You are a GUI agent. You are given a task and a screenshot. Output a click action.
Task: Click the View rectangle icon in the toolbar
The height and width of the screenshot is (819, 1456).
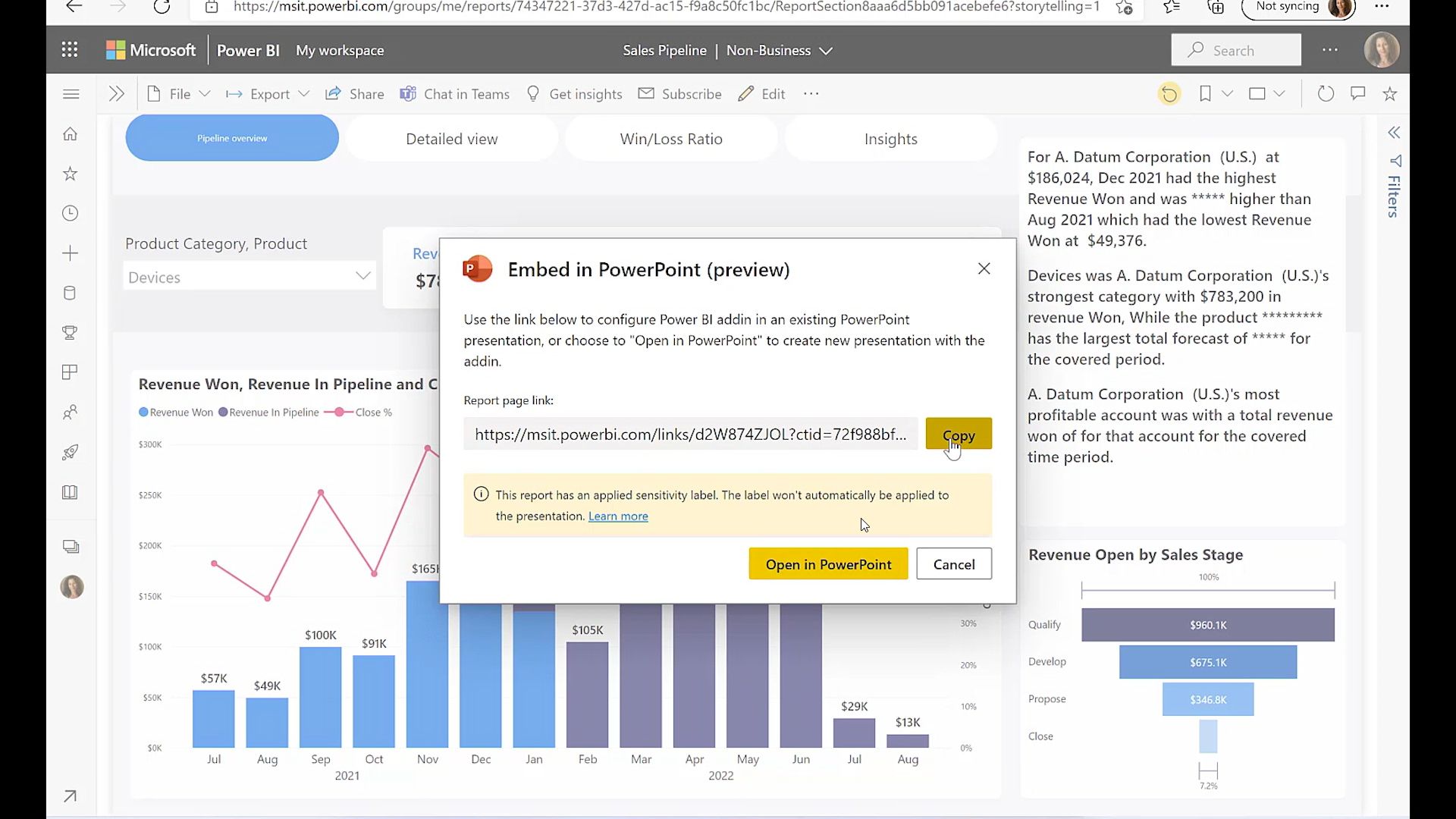[1257, 94]
